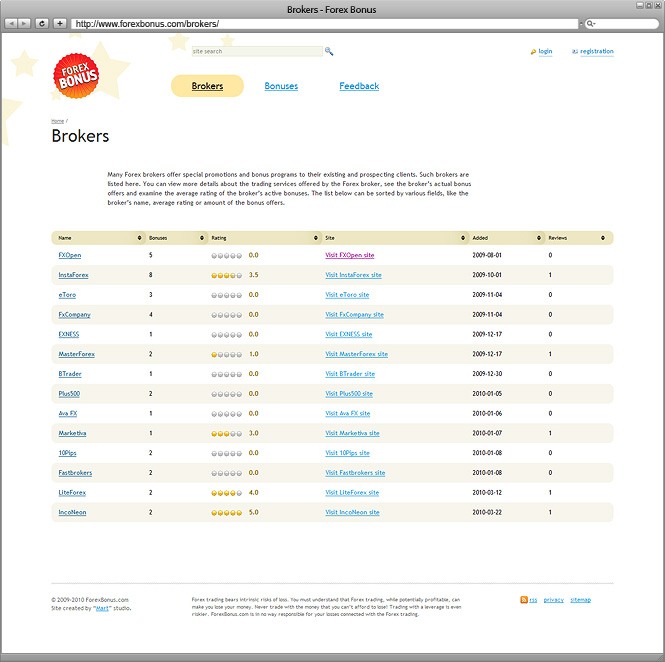Click the bonuses count 8 for InstaForex

[x=151, y=275]
